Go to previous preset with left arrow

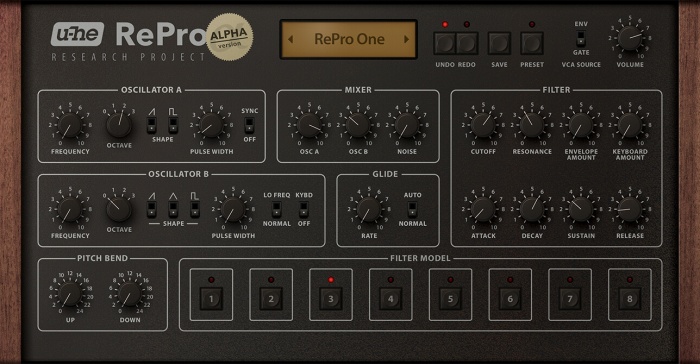(x=291, y=39)
